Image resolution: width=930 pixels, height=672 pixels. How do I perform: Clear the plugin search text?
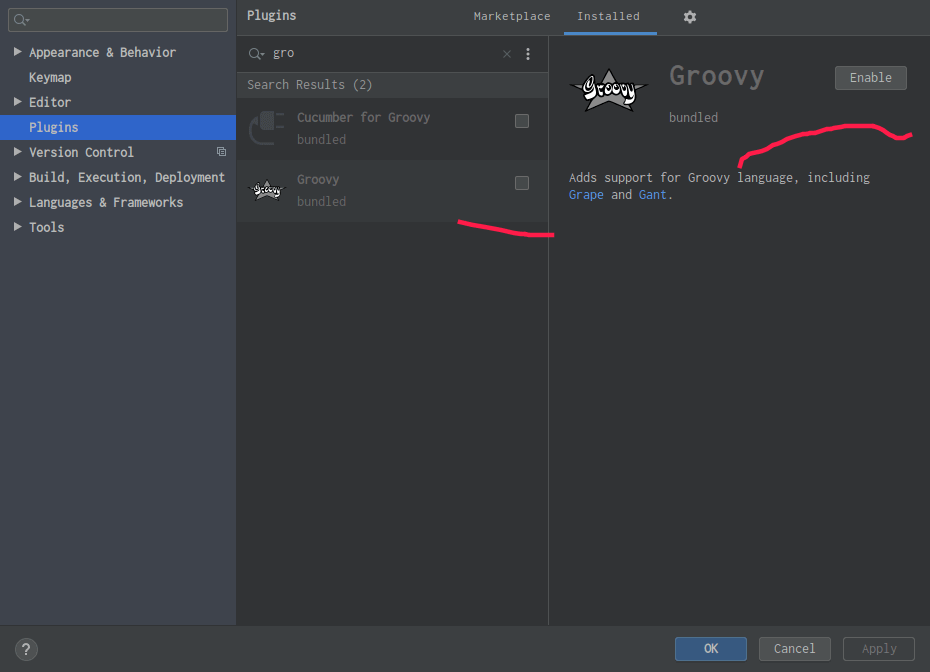506,54
